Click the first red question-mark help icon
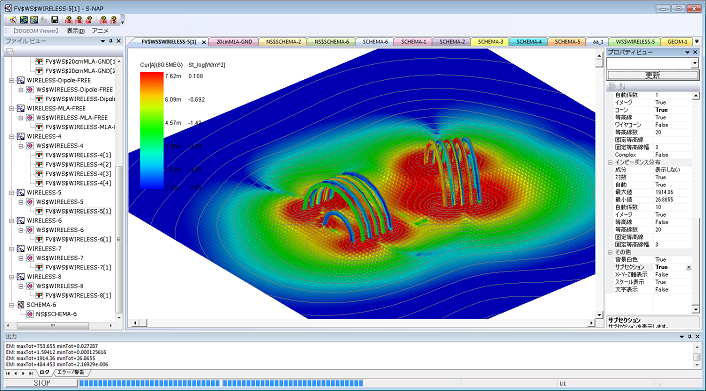The height and width of the screenshot is (391, 706). [68, 19]
